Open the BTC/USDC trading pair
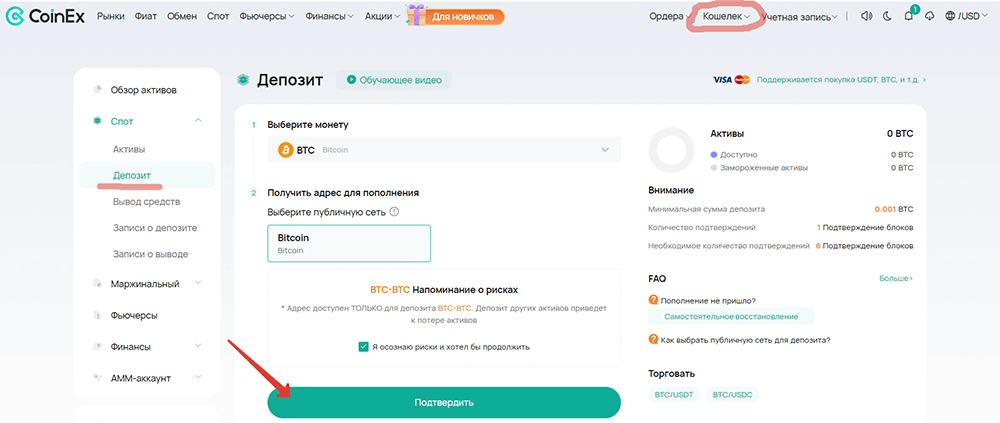The width and height of the screenshot is (1000, 423). tap(733, 395)
